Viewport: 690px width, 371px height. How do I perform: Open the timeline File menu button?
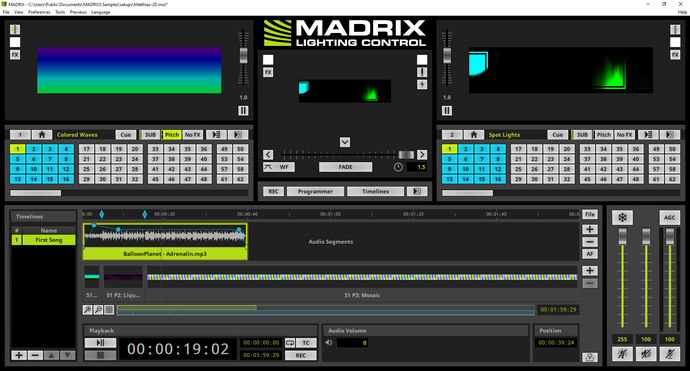(590, 214)
